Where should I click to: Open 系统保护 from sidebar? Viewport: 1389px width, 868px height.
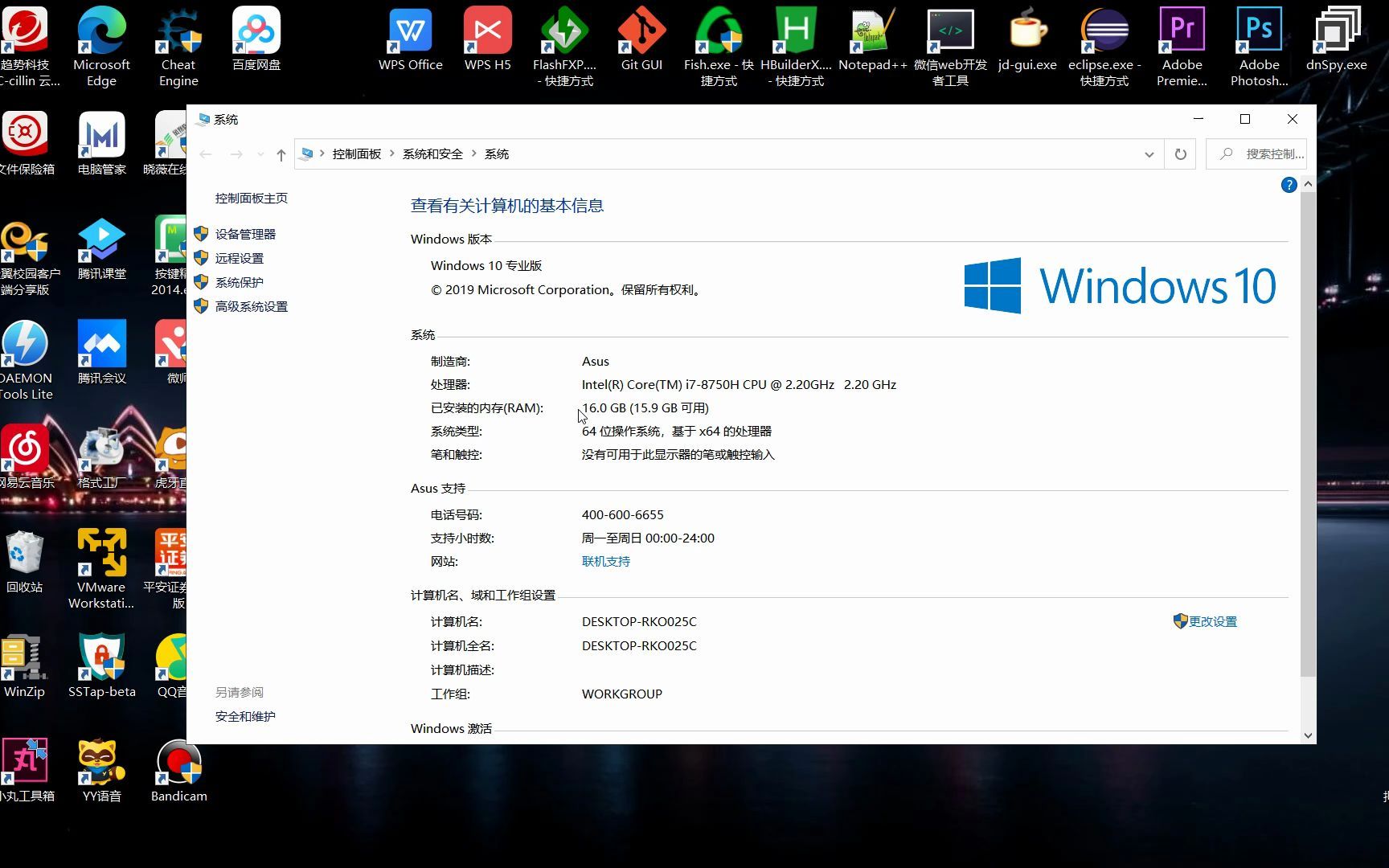[x=240, y=282]
